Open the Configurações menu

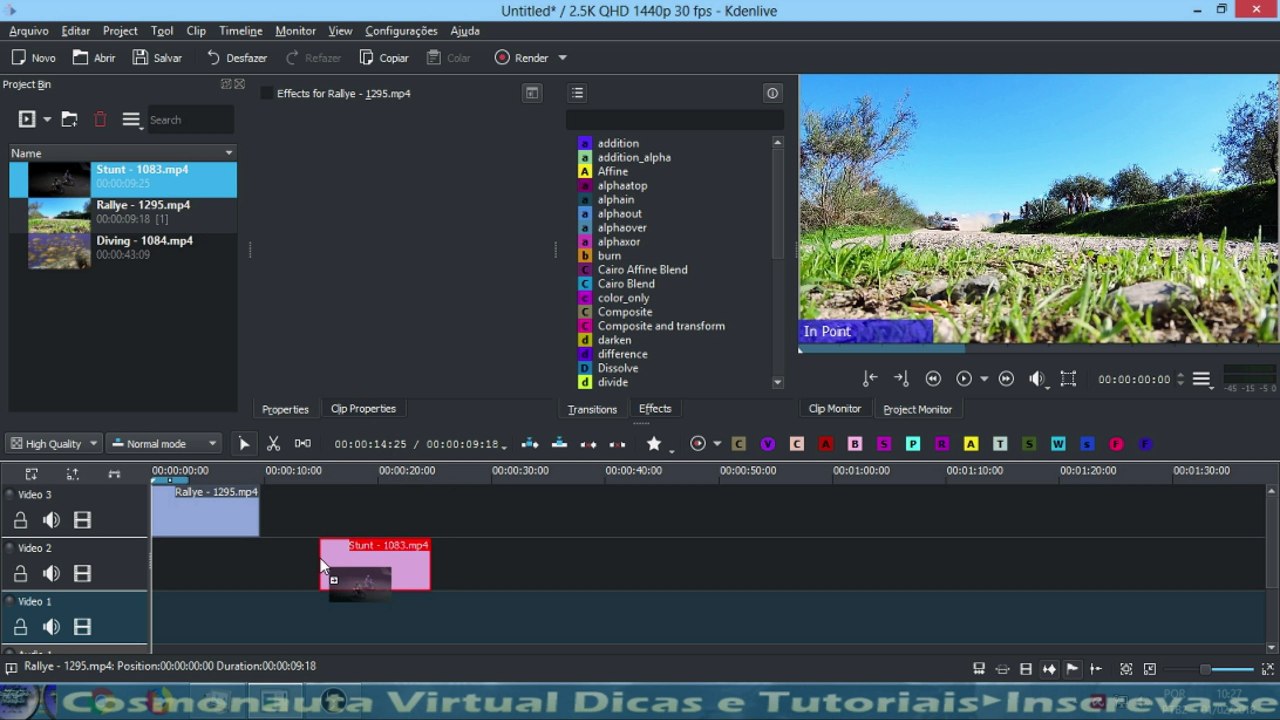(401, 31)
